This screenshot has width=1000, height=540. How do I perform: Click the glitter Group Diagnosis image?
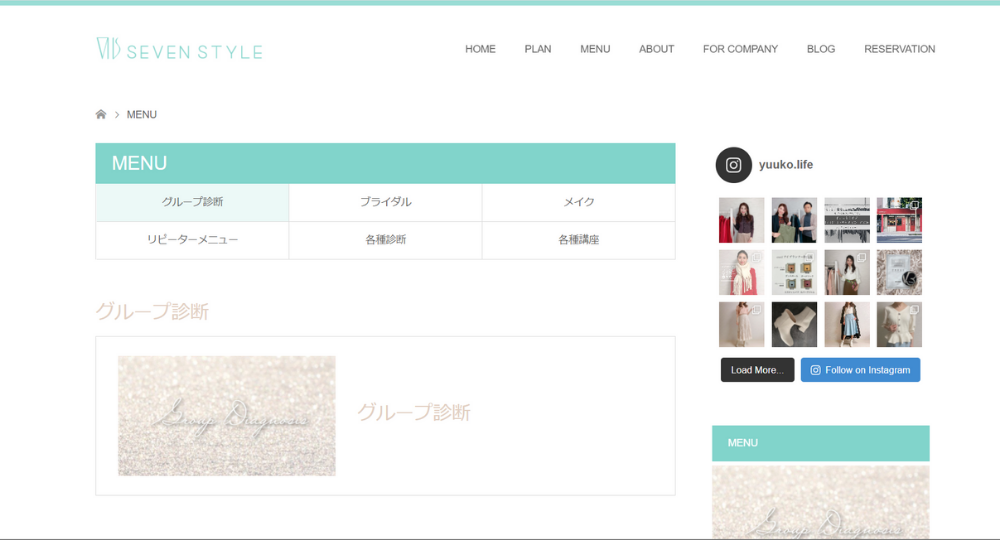[x=227, y=415]
